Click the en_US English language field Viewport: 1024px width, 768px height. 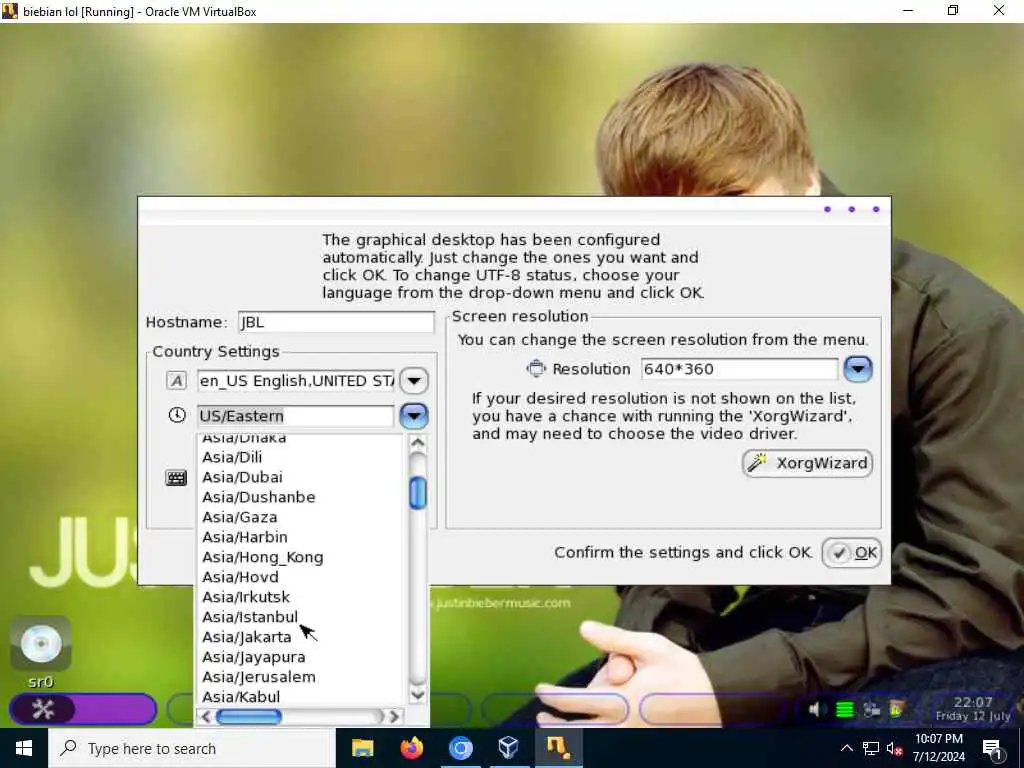pos(296,381)
